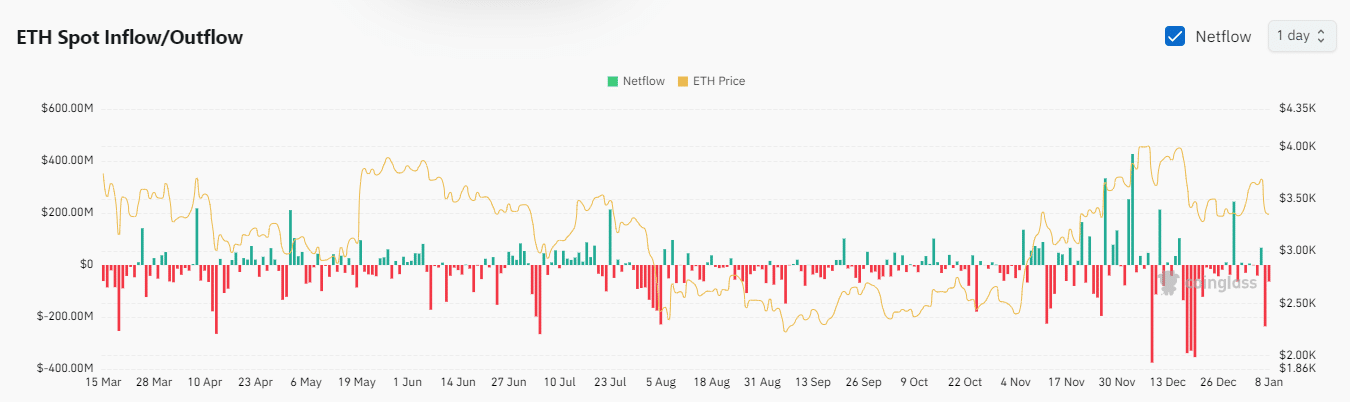
Task: Click the $600.00M left axis label
Action: [x=66, y=108]
